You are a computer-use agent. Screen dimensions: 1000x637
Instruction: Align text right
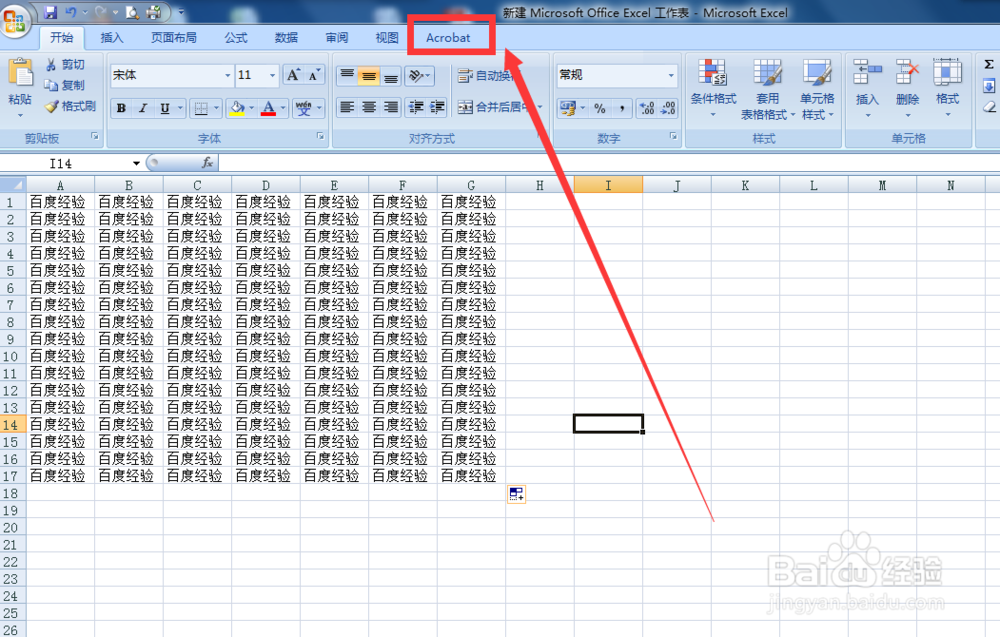tap(390, 107)
